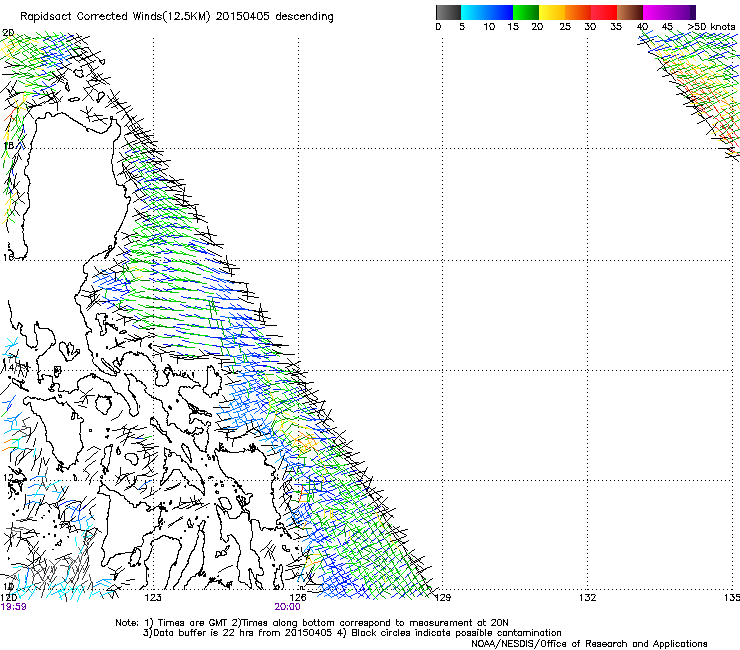Image resolution: width=740 pixels, height=650 pixels.
Task: Click the green 15-20 knots legend segment
Action: click(526, 12)
